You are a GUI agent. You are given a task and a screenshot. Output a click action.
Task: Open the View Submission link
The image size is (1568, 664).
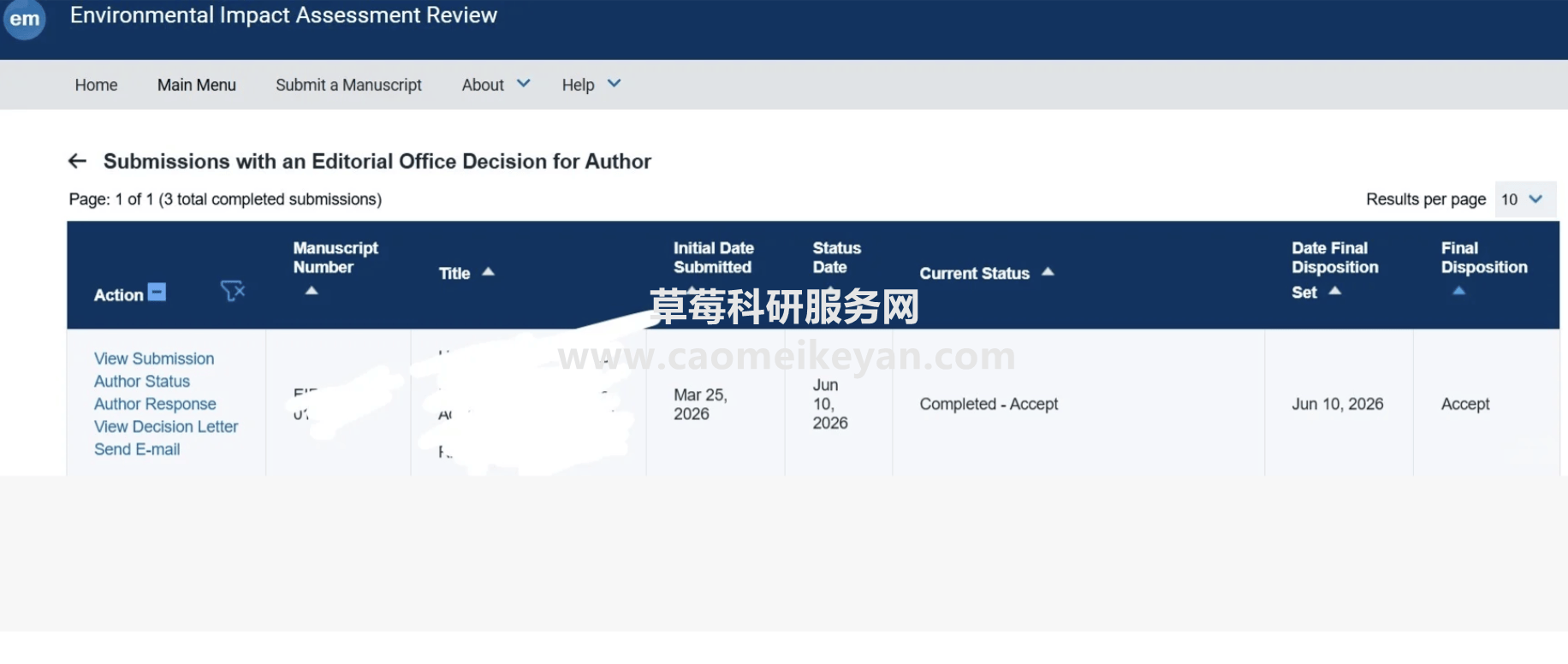[x=154, y=359]
